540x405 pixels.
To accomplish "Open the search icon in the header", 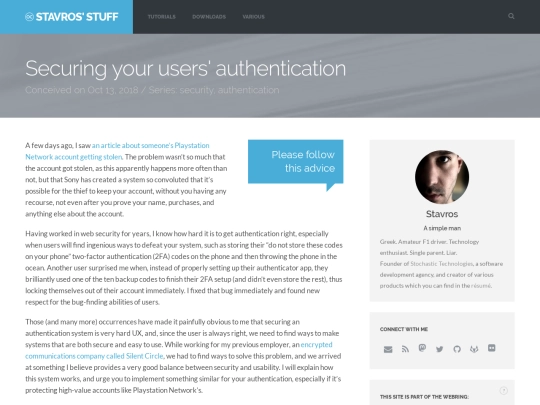I will pyautogui.click(x=511, y=16).
